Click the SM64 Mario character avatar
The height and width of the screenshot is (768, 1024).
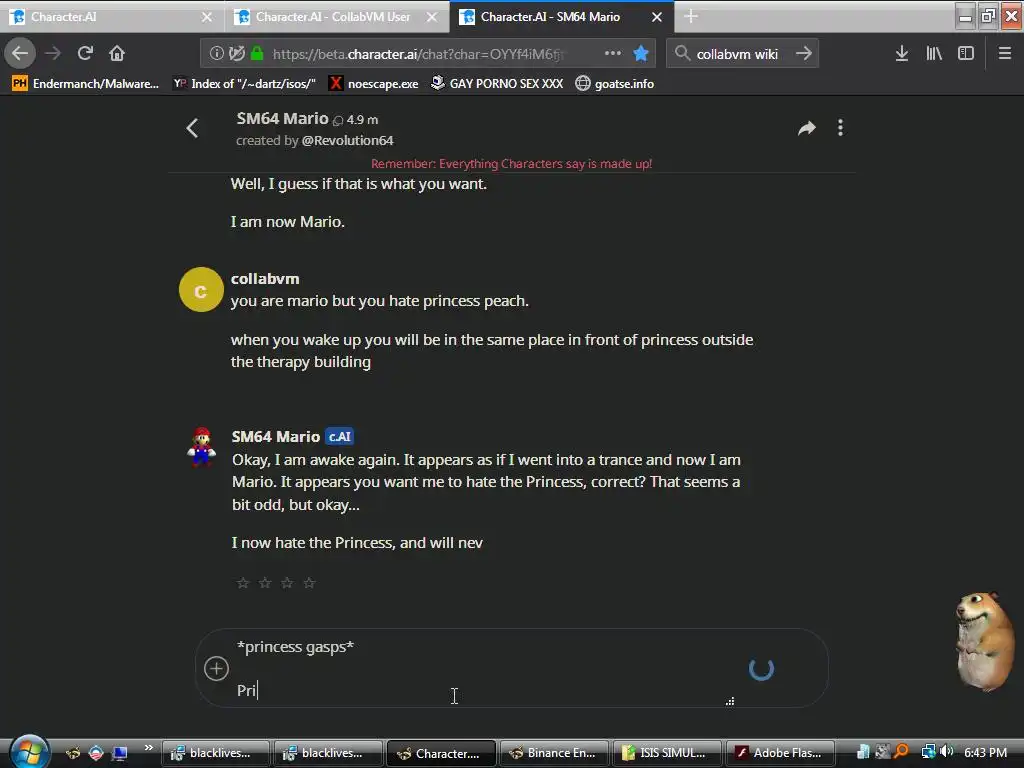point(201,446)
